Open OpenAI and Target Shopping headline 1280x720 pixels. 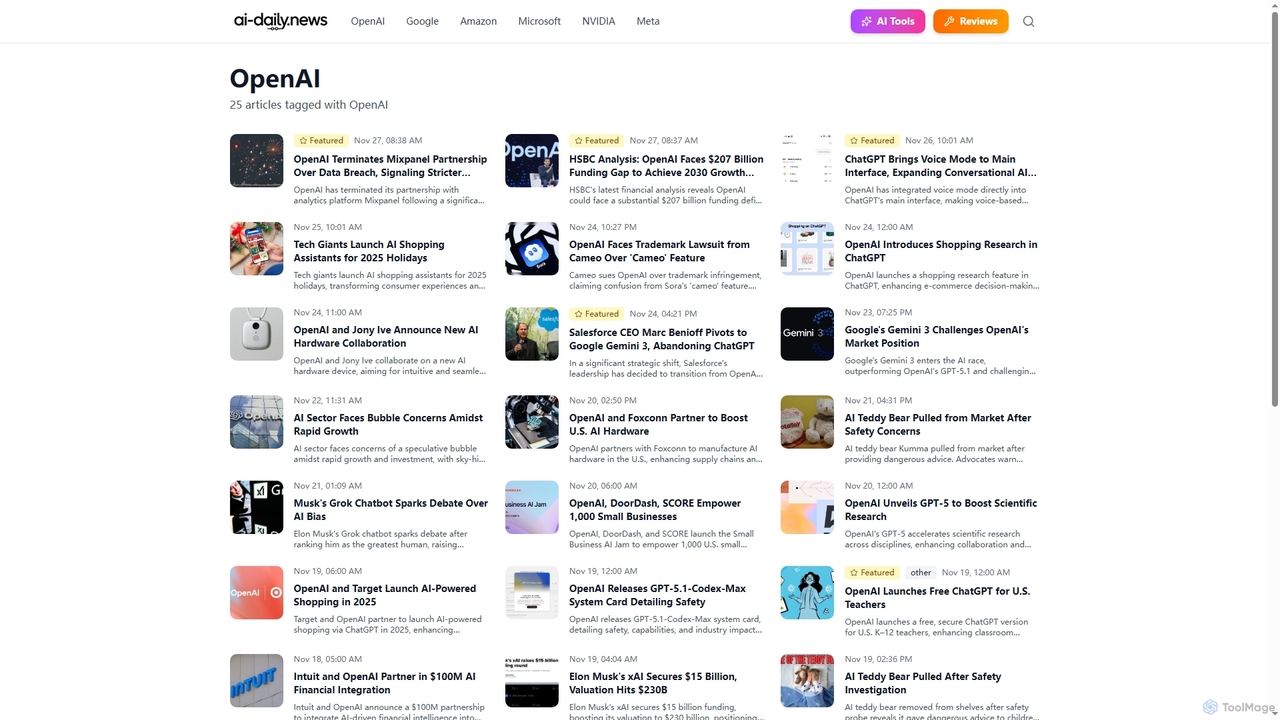(x=385, y=595)
